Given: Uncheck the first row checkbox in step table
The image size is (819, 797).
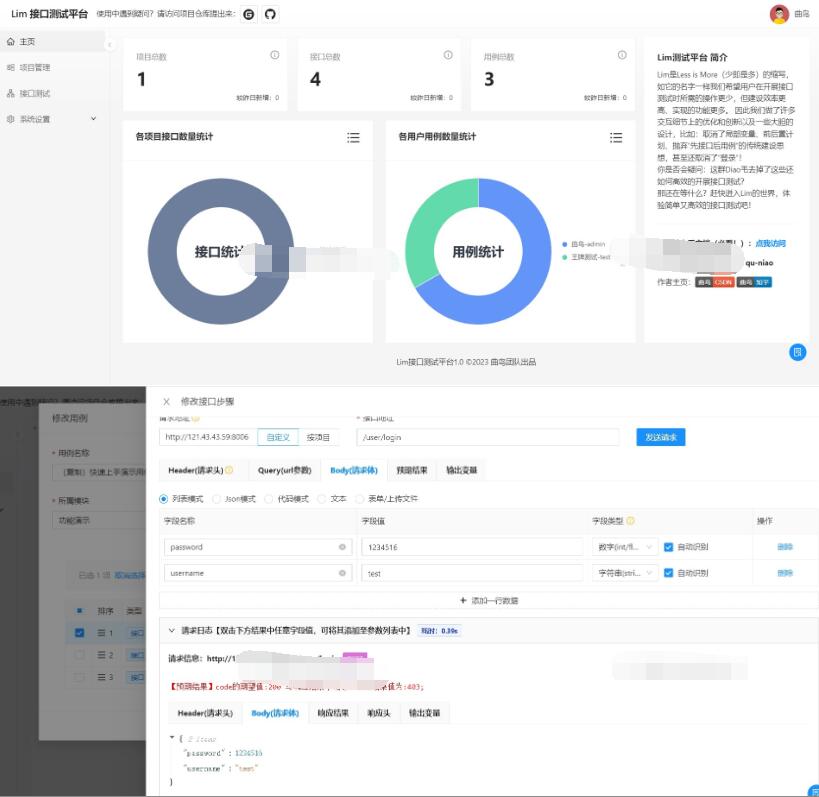Looking at the screenshot, I should coord(80,632).
